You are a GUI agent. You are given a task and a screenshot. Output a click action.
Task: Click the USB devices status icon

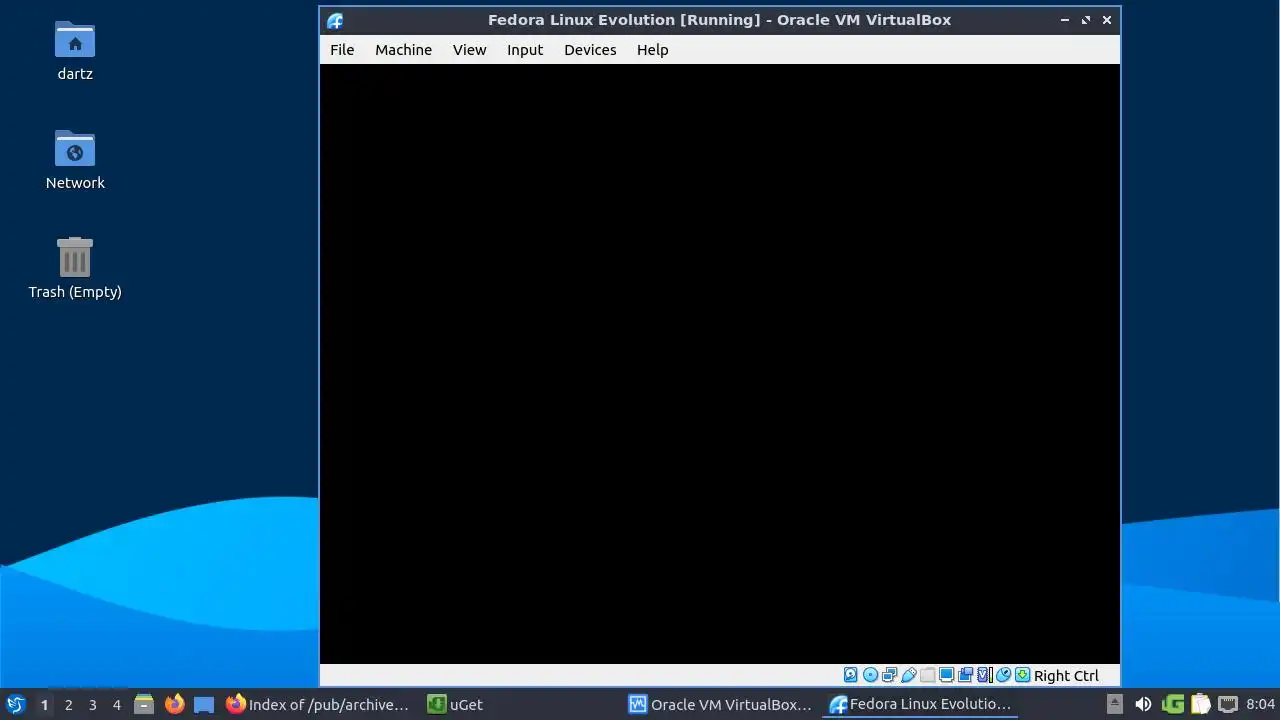coord(908,675)
